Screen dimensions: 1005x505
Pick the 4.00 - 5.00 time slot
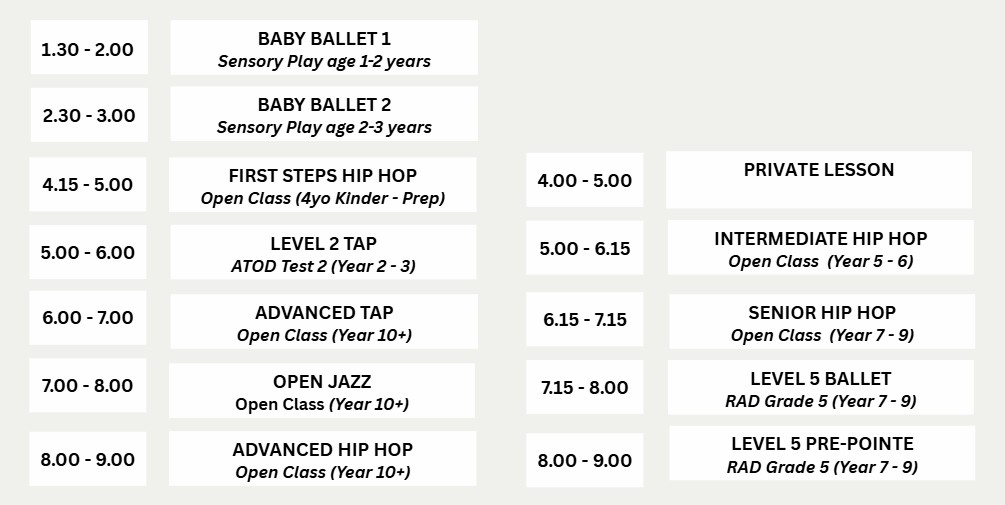coord(585,181)
